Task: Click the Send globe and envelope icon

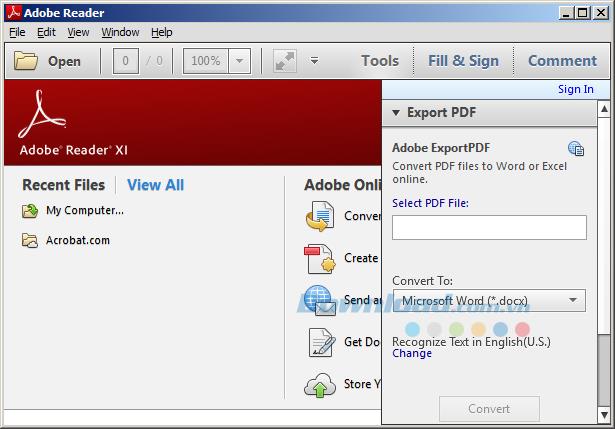Action: 318,300
